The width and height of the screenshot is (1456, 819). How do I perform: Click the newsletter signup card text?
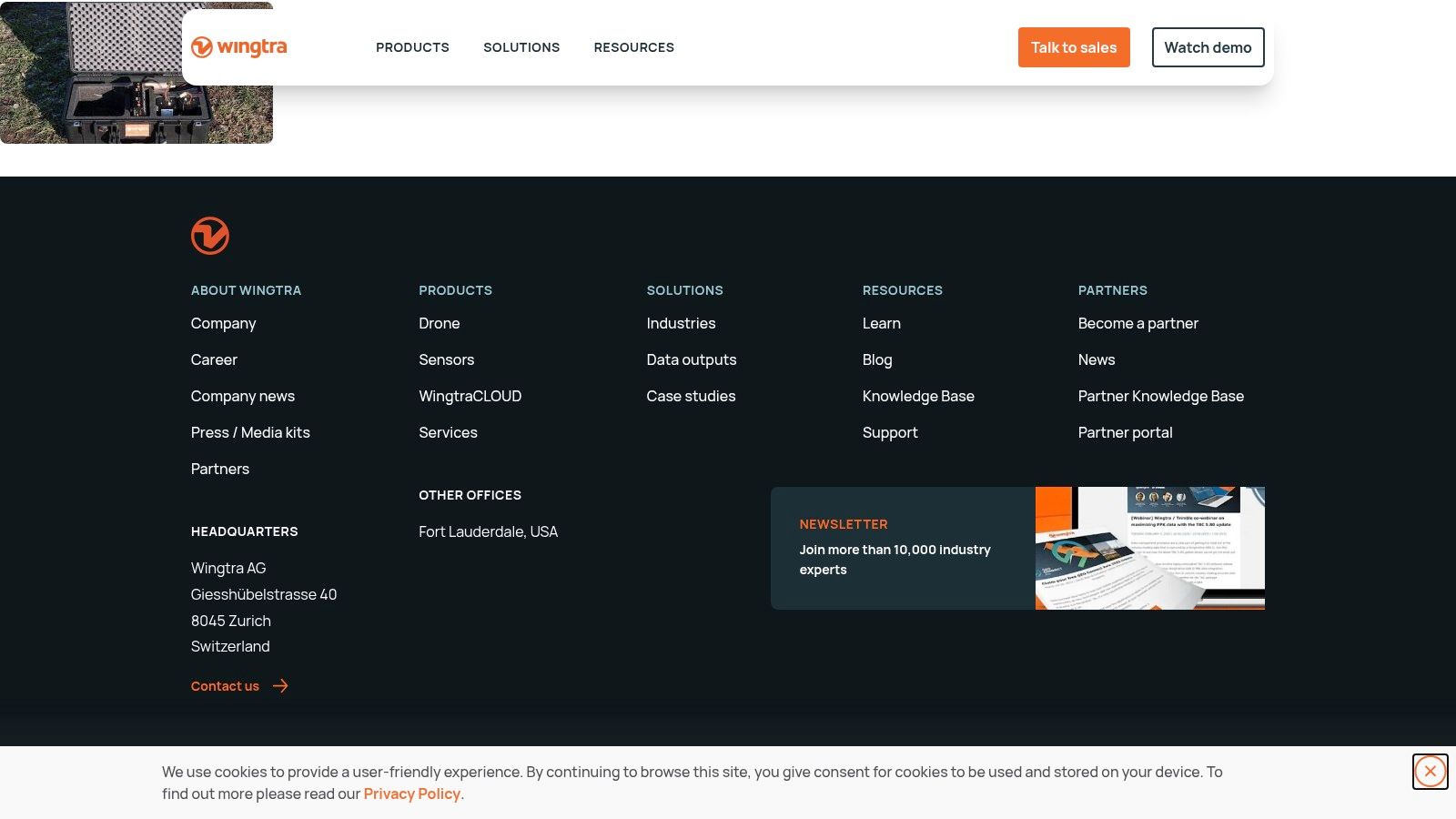click(x=895, y=560)
